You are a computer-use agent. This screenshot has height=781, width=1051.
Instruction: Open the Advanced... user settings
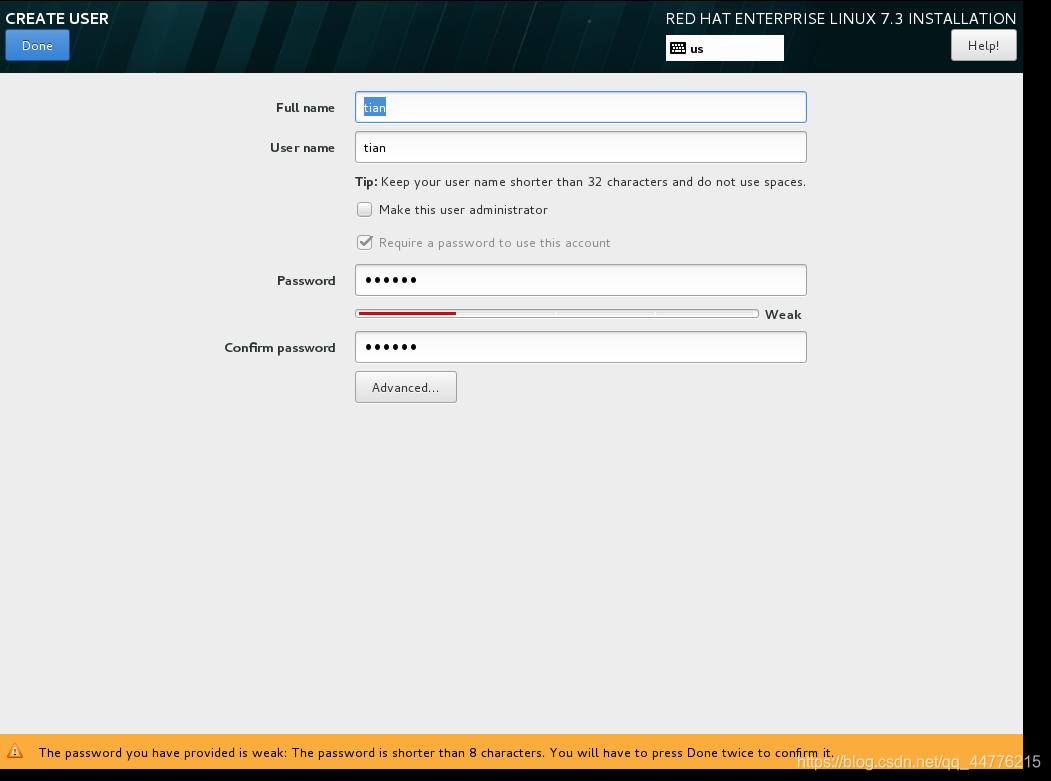click(x=406, y=387)
